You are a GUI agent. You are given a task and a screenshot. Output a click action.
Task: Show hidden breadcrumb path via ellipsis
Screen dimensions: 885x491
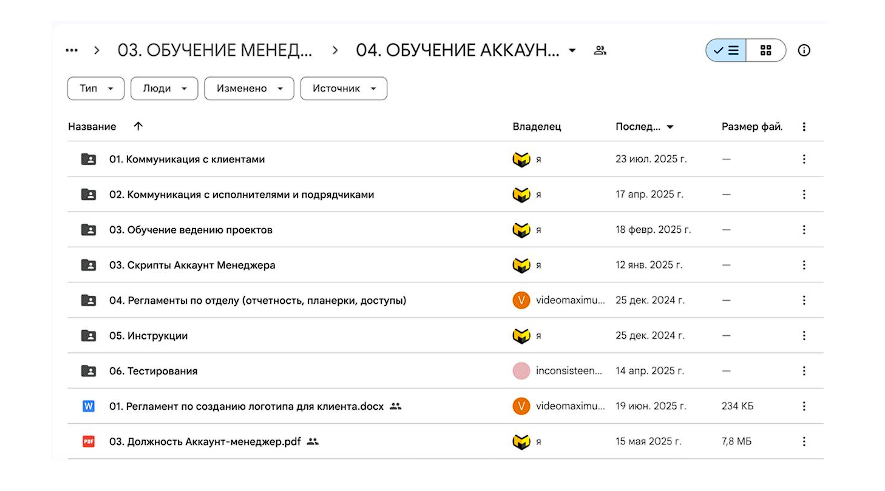click(71, 50)
